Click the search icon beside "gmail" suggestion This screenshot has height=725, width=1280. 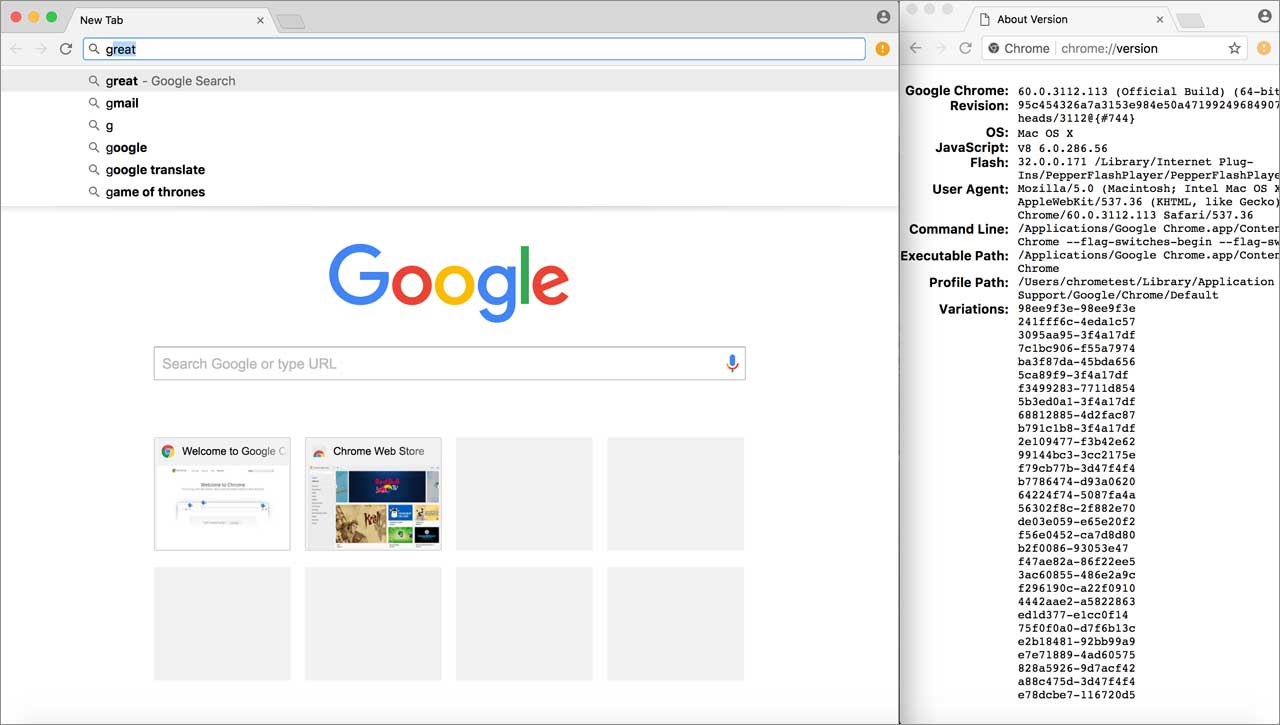(x=94, y=103)
